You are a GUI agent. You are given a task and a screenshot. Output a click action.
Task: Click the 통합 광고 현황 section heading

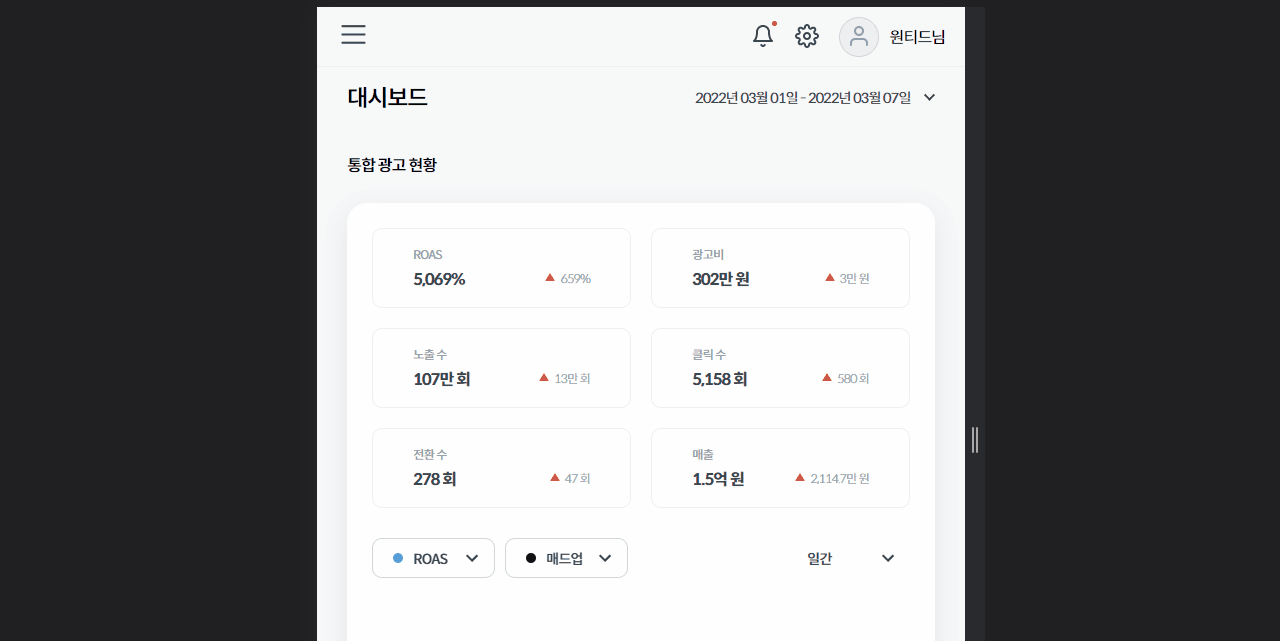tap(392, 164)
